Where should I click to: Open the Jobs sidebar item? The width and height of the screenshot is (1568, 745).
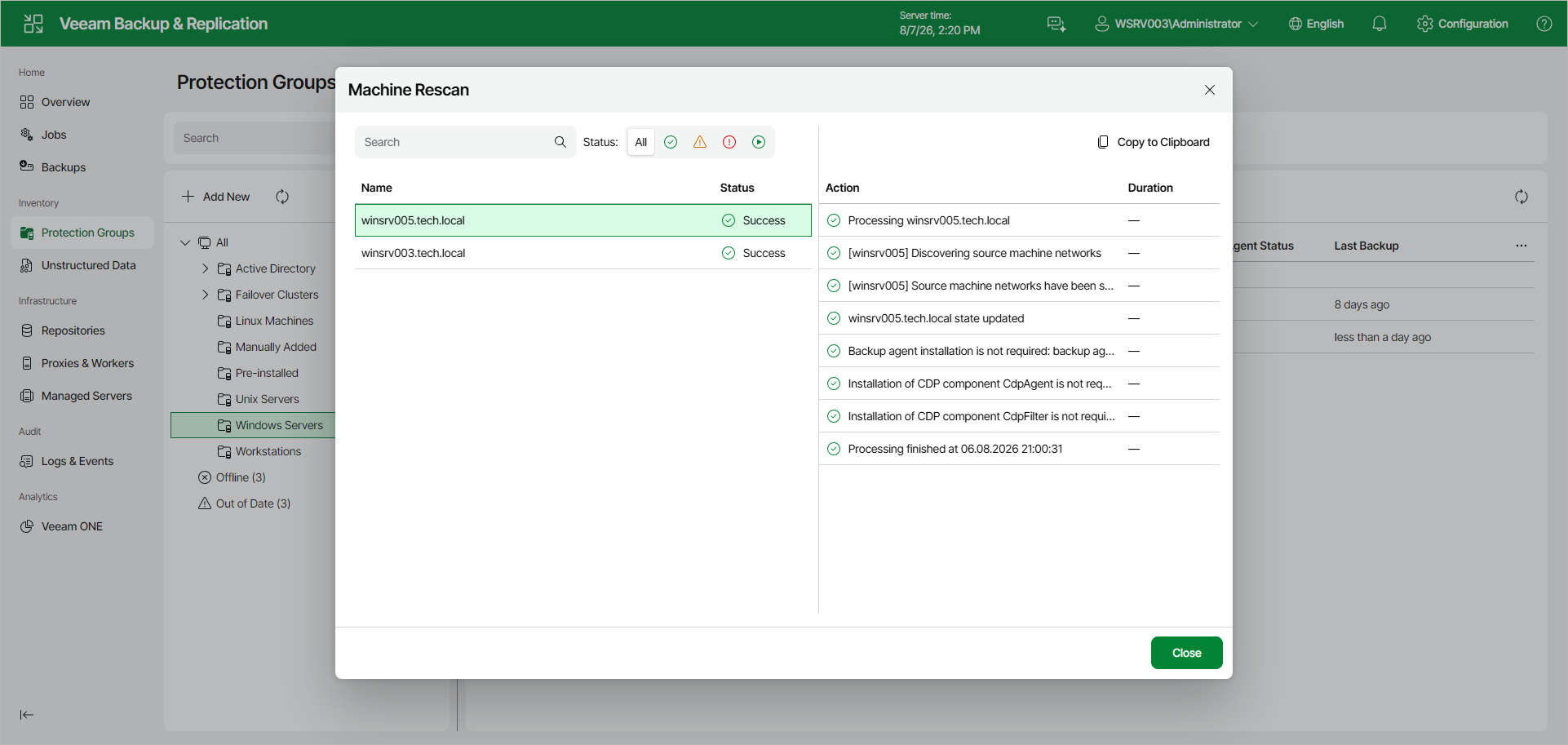point(82,135)
